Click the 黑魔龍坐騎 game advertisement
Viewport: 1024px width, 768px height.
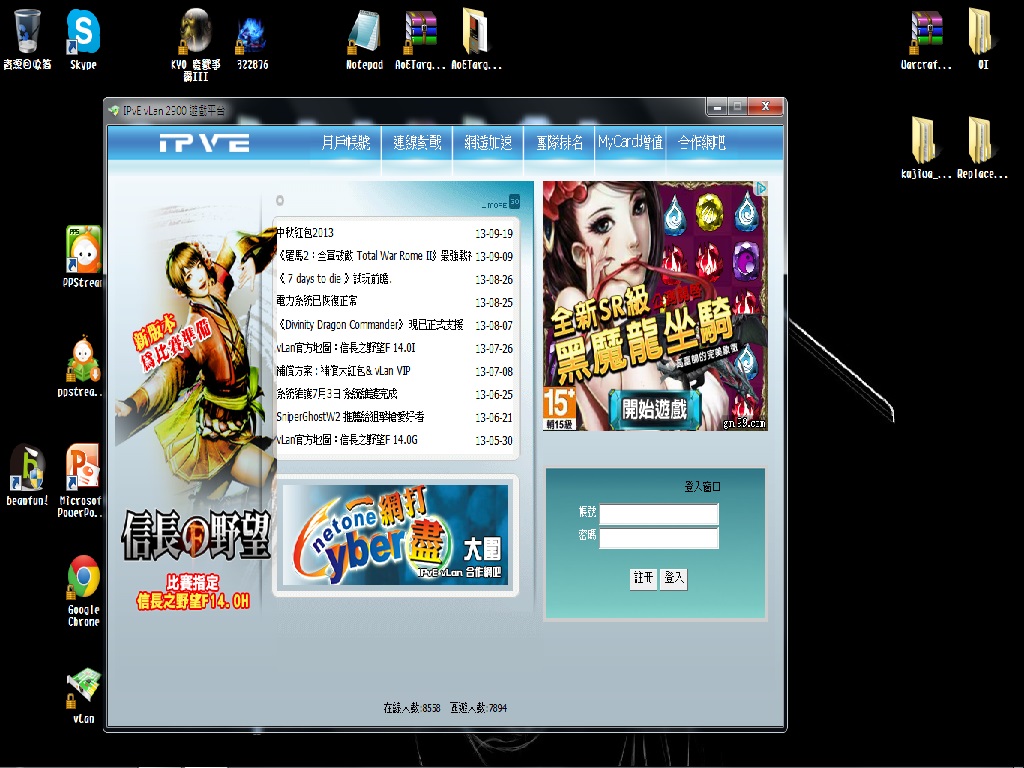point(655,306)
